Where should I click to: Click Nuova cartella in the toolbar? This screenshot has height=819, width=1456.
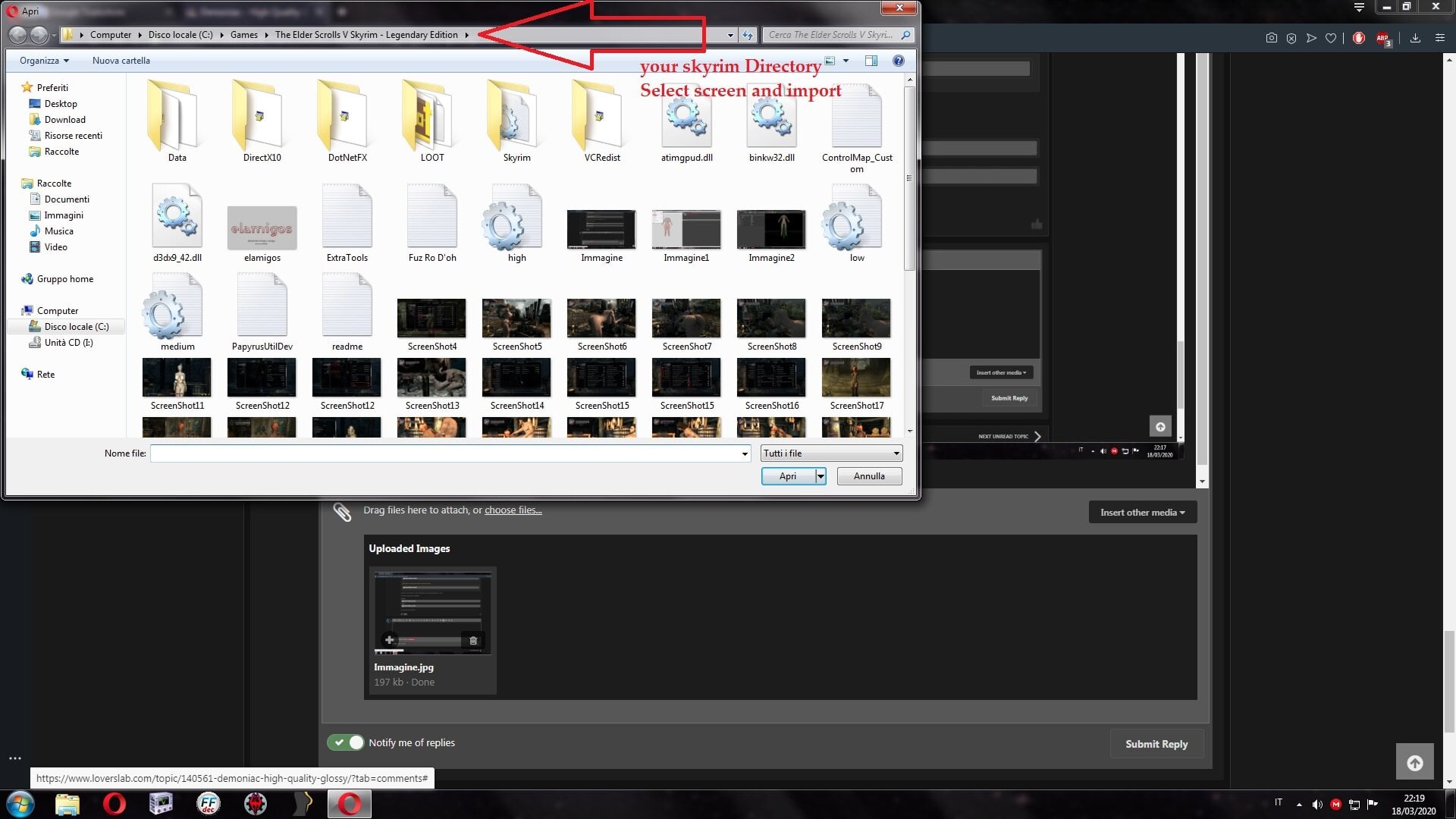121,61
